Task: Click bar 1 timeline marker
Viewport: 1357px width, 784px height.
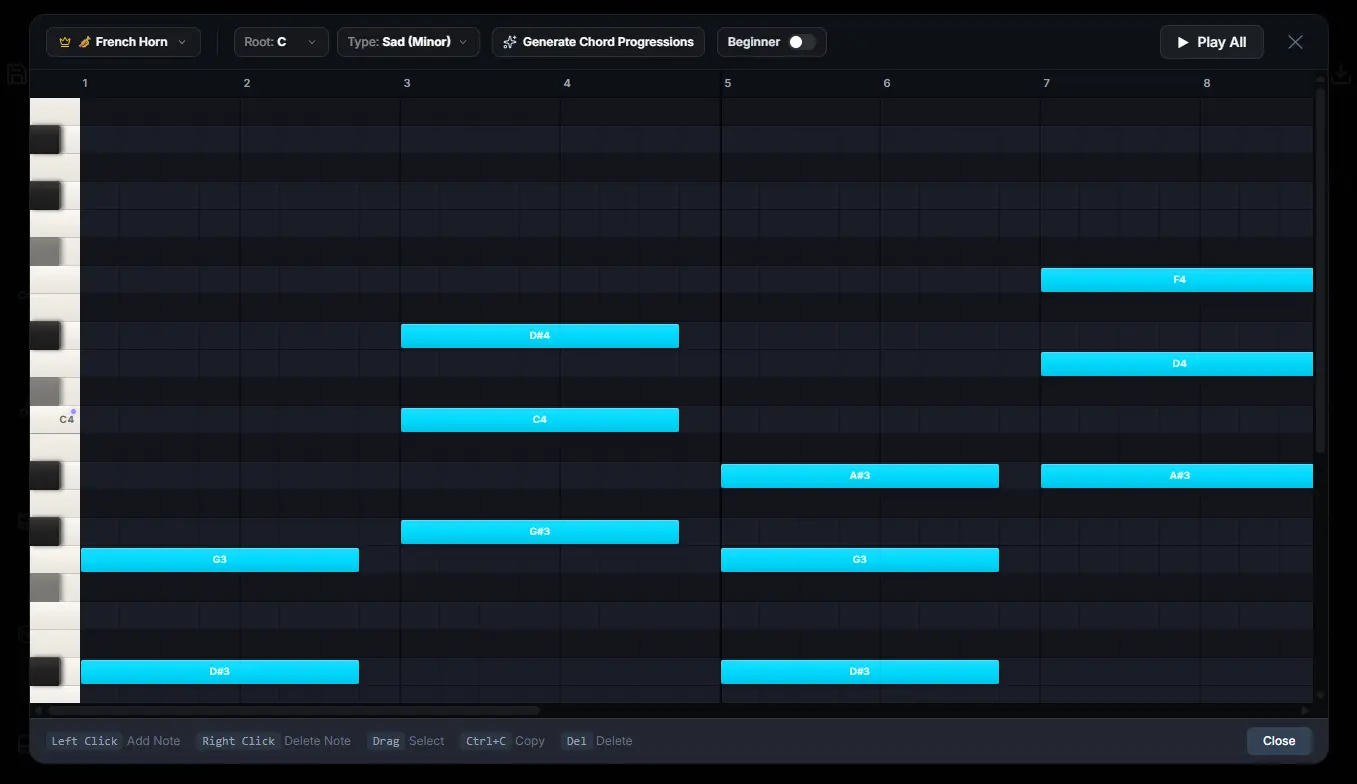Action: [85, 83]
